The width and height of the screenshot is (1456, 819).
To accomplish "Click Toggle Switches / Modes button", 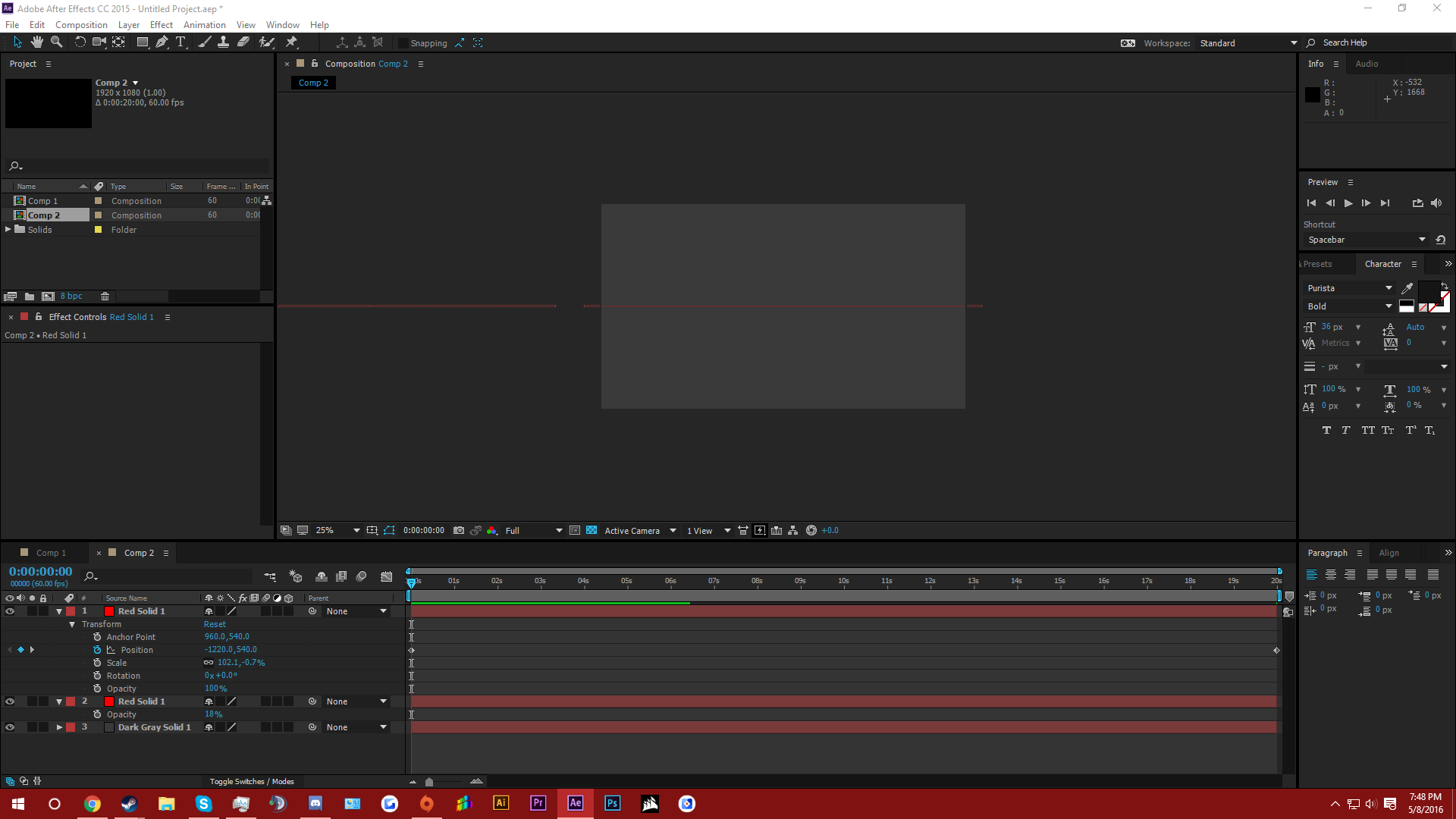I will [252, 782].
